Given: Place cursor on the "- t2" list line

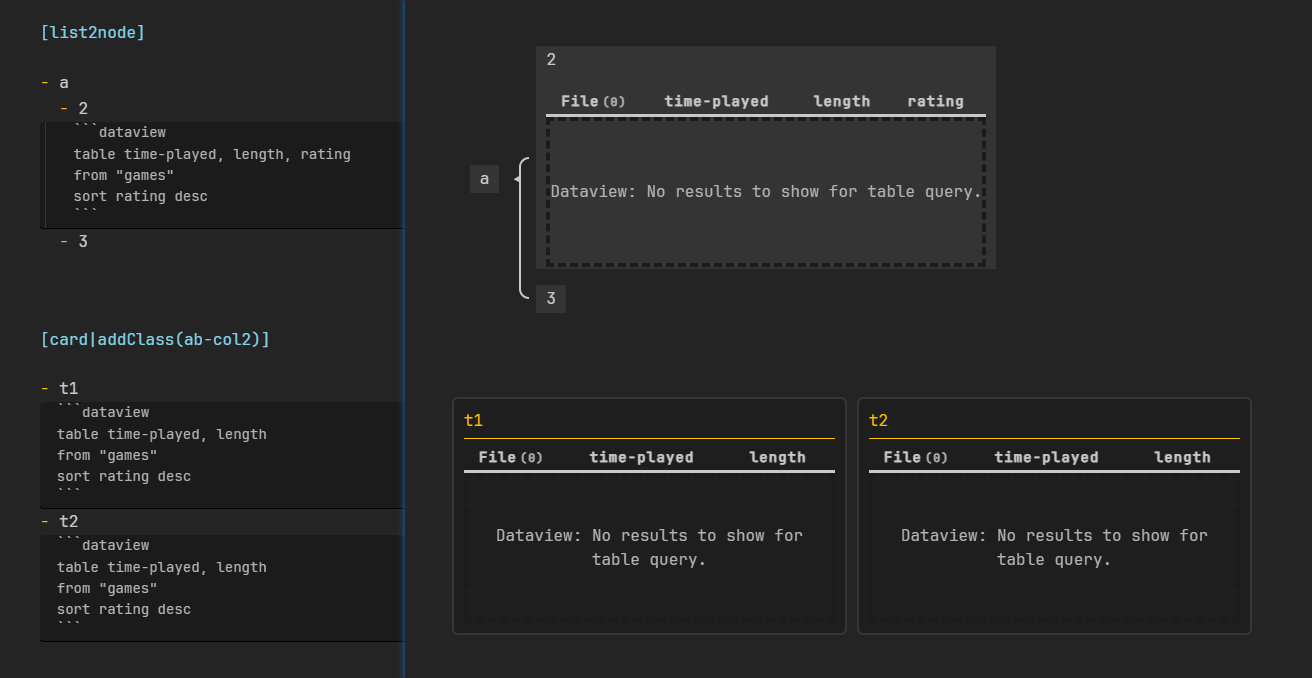Looking at the screenshot, I should coord(68,521).
